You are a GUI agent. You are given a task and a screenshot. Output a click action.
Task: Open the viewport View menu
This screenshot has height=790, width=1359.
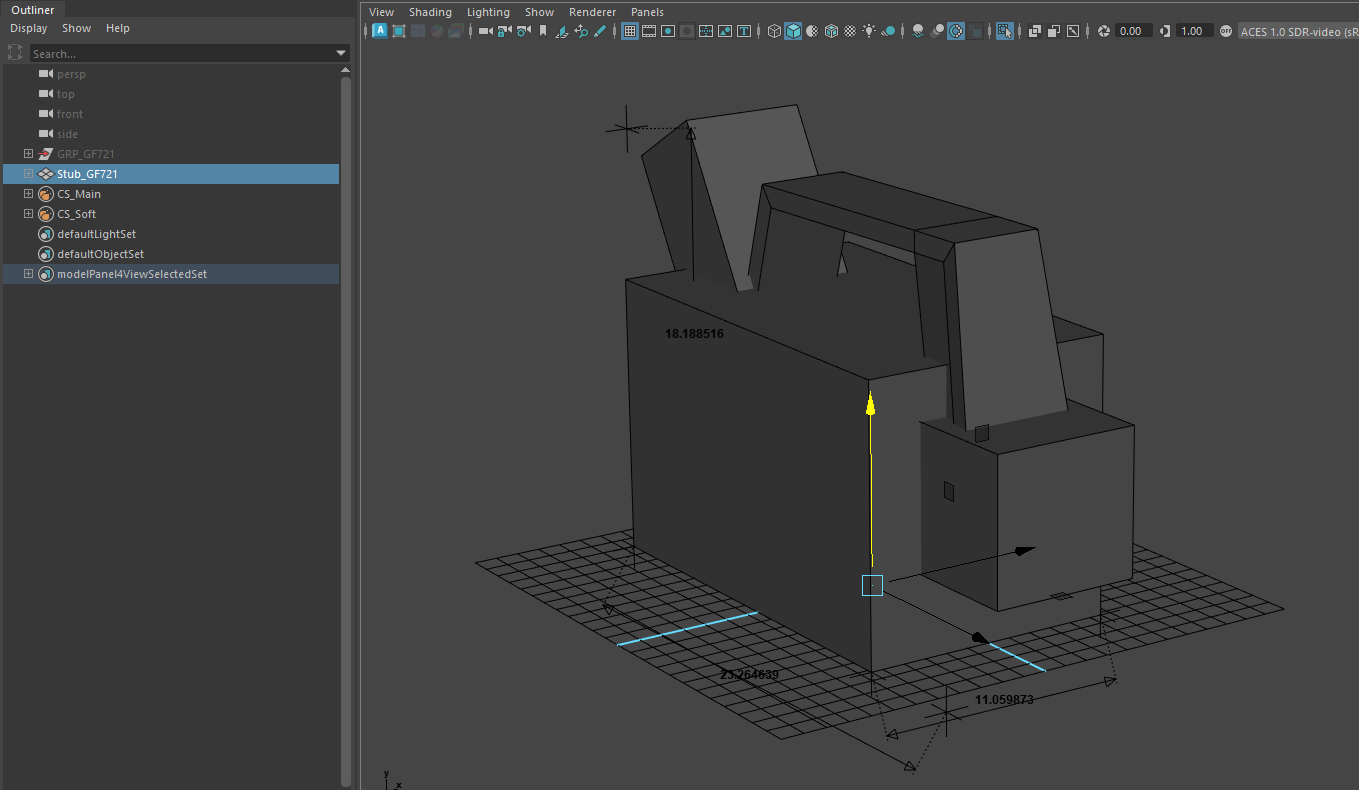point(381,12)
